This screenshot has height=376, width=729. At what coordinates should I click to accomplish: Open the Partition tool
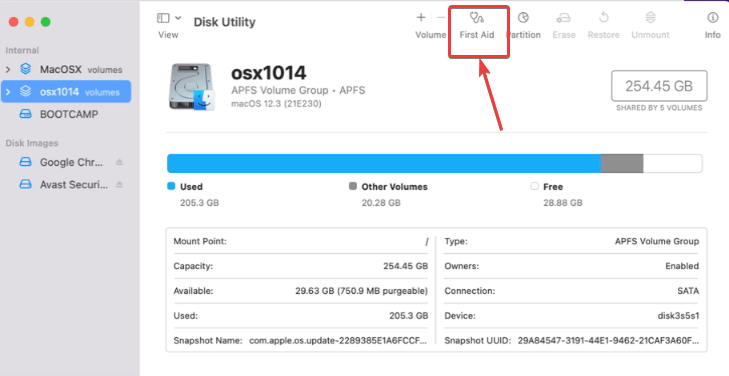pos(524,25)
